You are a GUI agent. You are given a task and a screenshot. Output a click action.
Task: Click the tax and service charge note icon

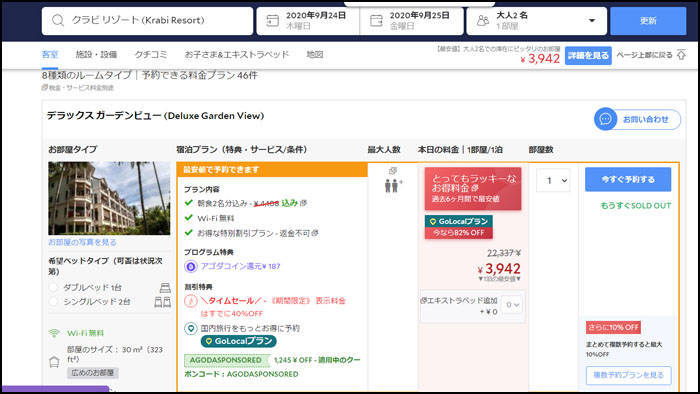(45, 87)
